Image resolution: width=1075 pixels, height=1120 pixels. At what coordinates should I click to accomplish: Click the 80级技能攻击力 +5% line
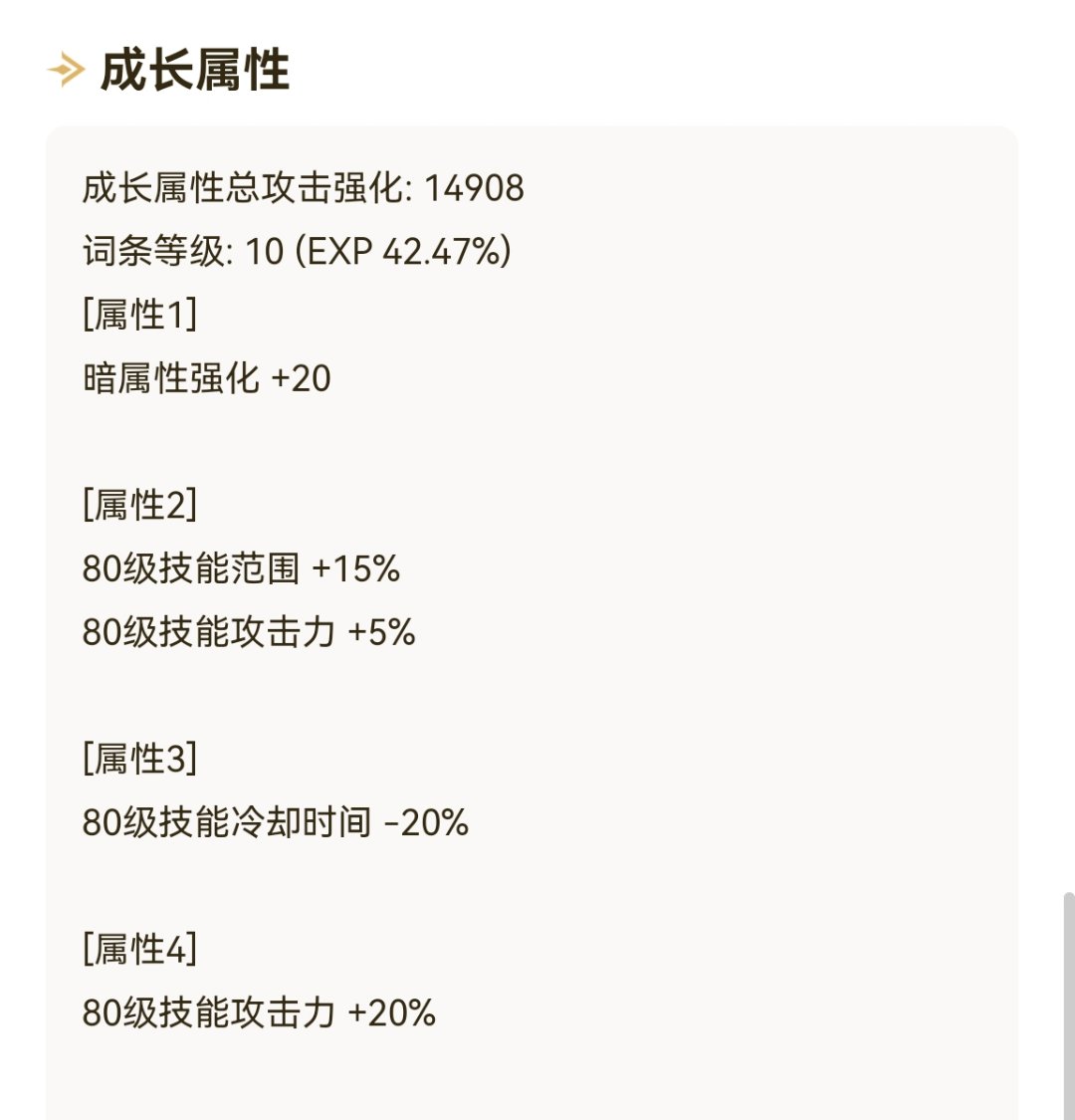249,632
